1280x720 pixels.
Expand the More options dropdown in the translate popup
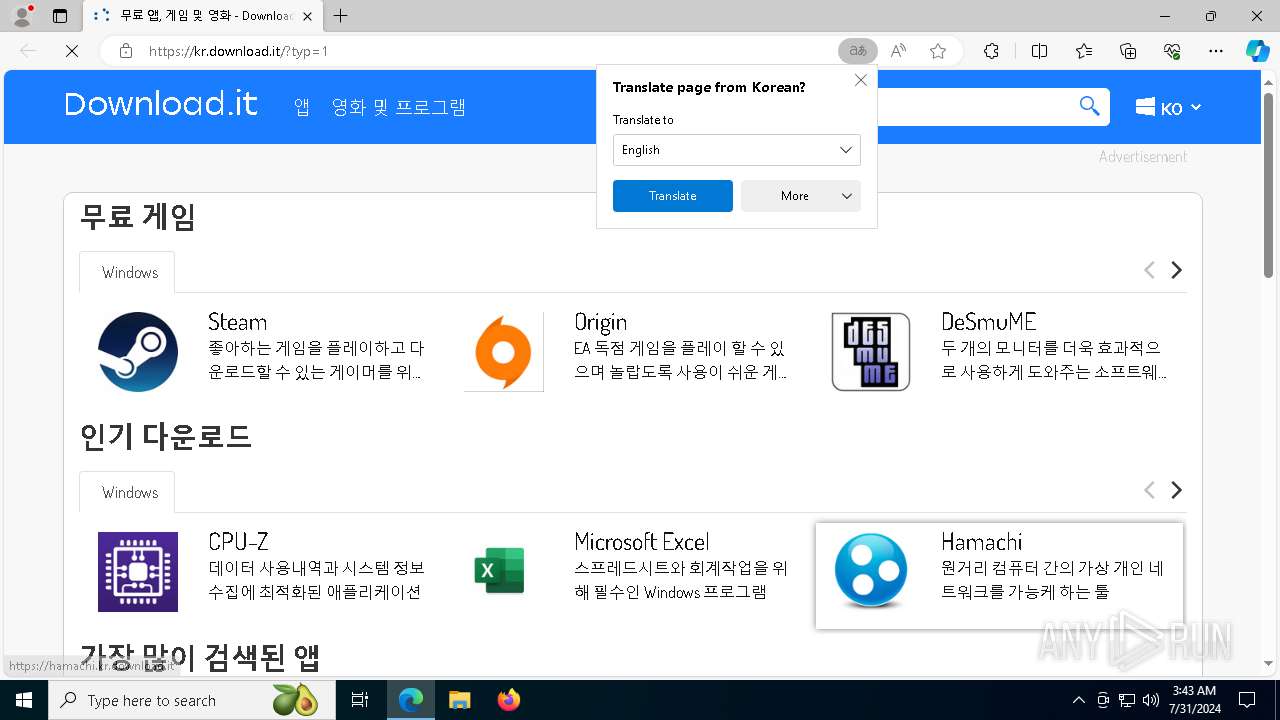[801, 196]
